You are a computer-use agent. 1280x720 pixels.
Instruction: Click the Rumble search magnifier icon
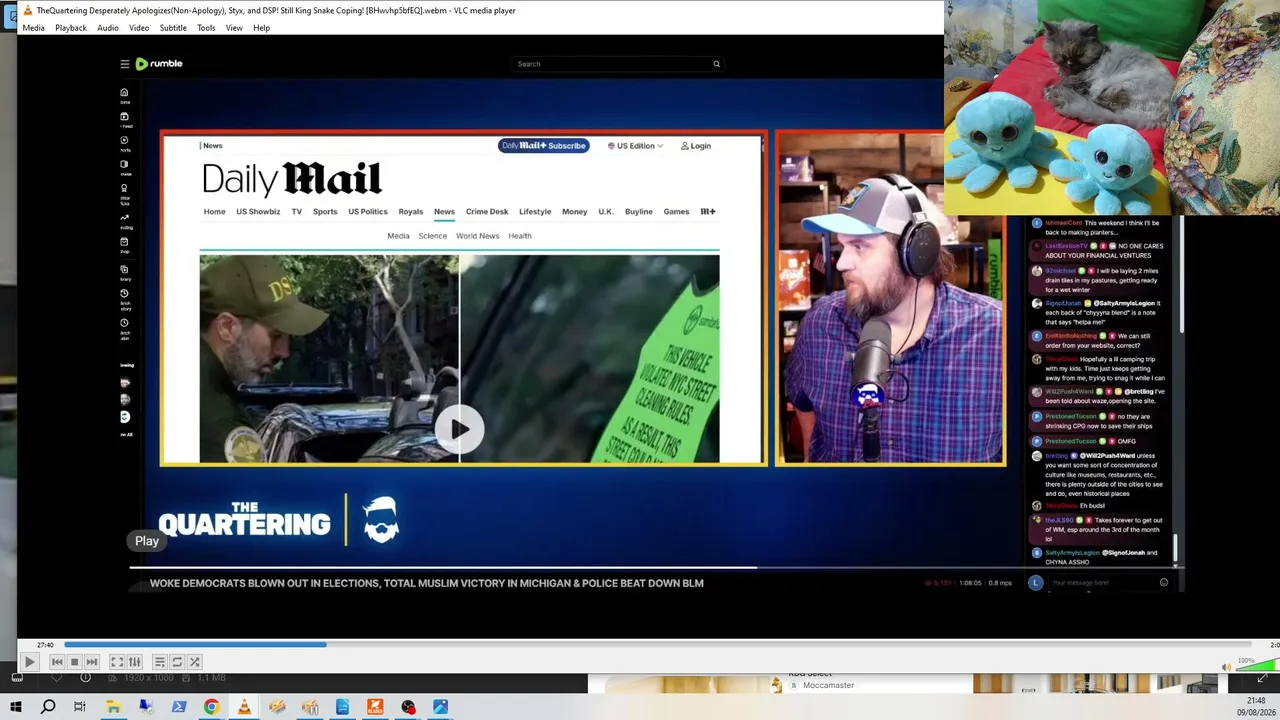(716, 64)
